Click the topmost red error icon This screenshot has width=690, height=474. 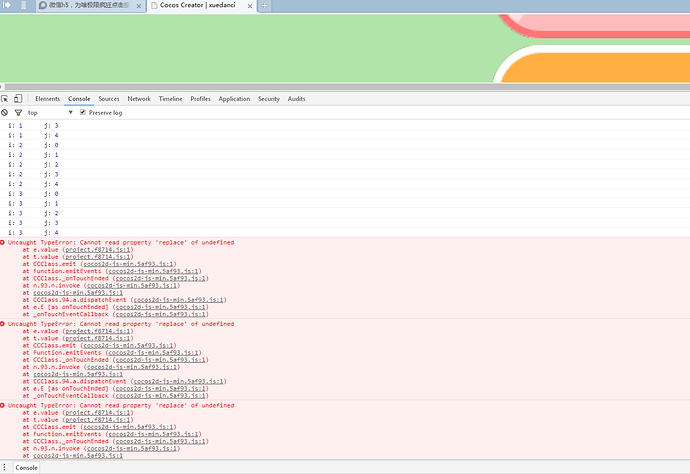pos(3,242)
